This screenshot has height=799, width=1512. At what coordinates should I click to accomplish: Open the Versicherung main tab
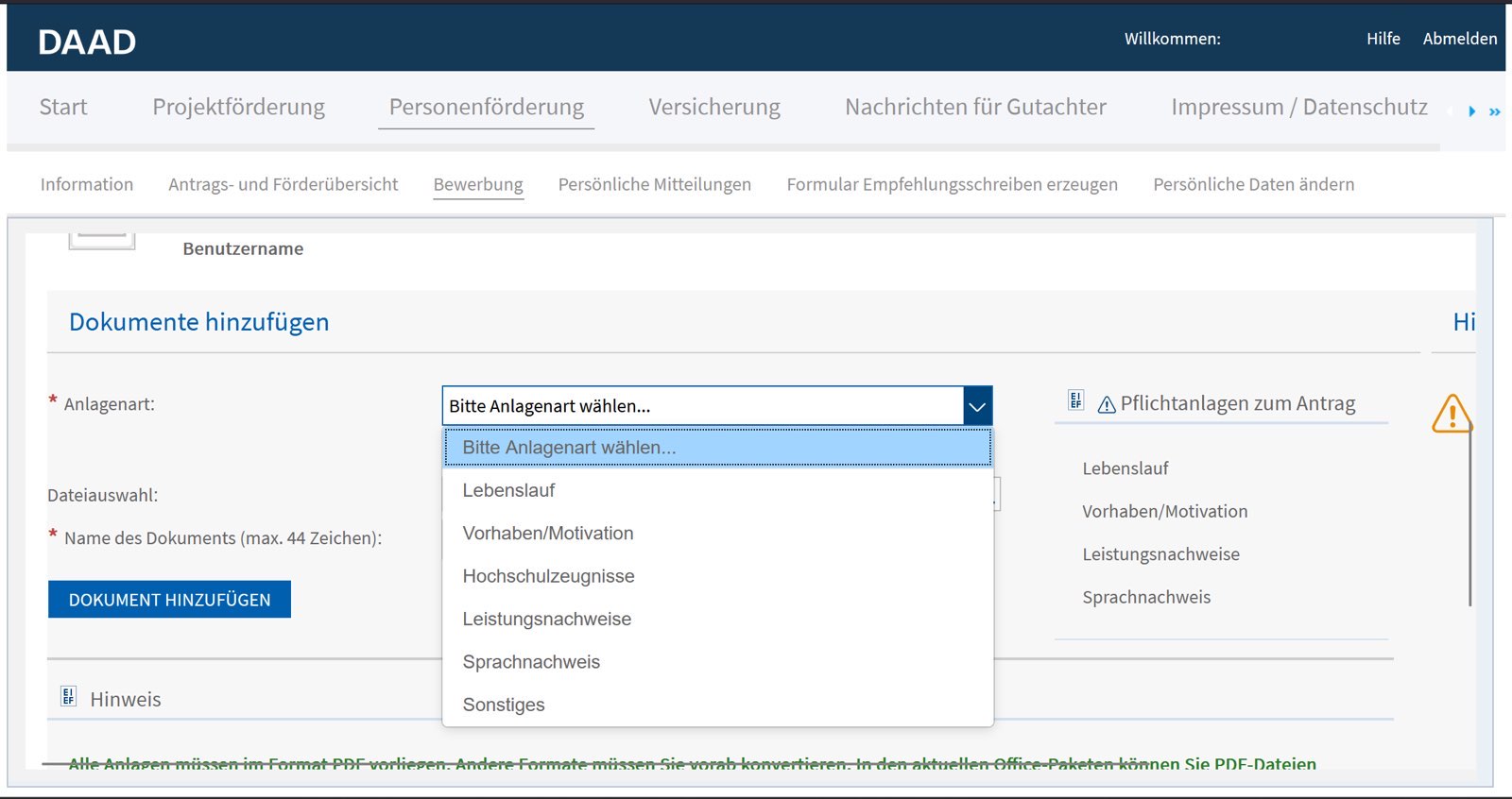click(x=714, y=107)
